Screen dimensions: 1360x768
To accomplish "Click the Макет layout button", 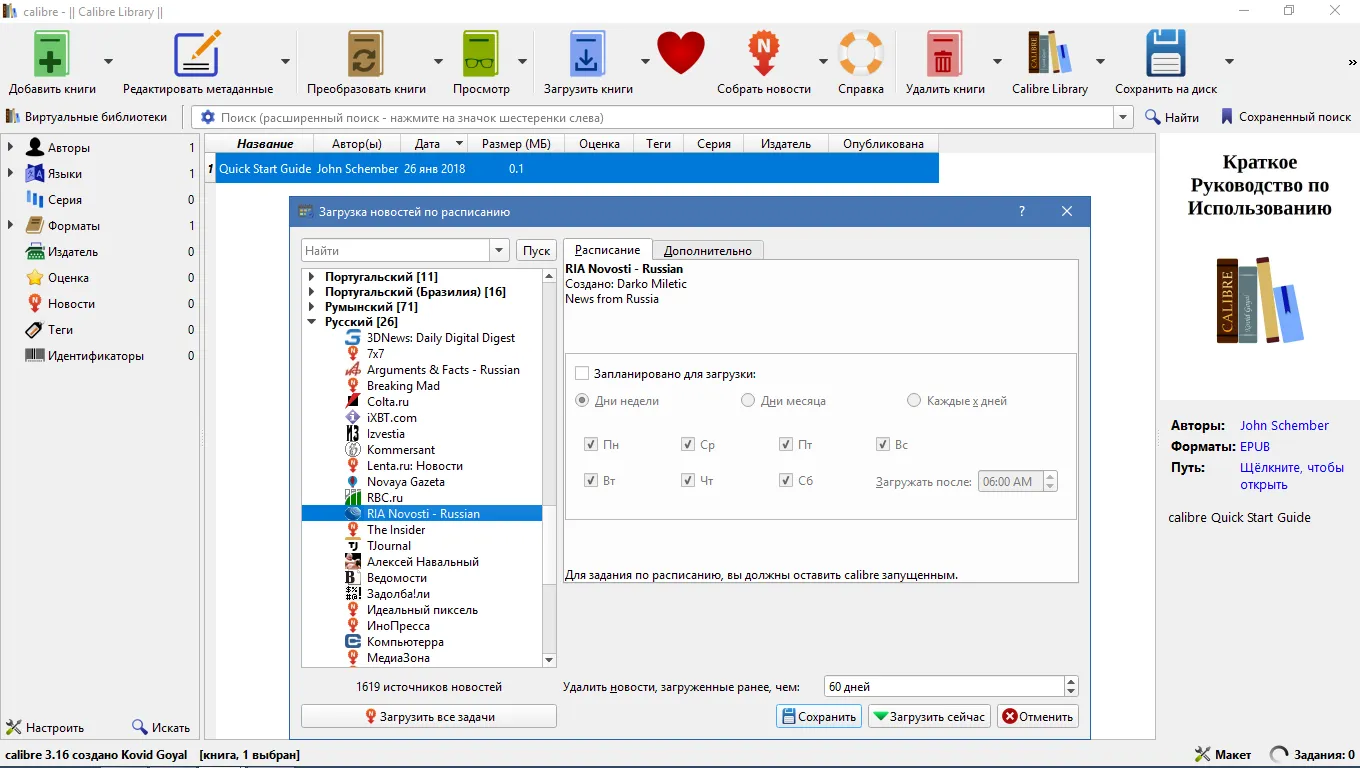I will click(x=1223, y=755).
